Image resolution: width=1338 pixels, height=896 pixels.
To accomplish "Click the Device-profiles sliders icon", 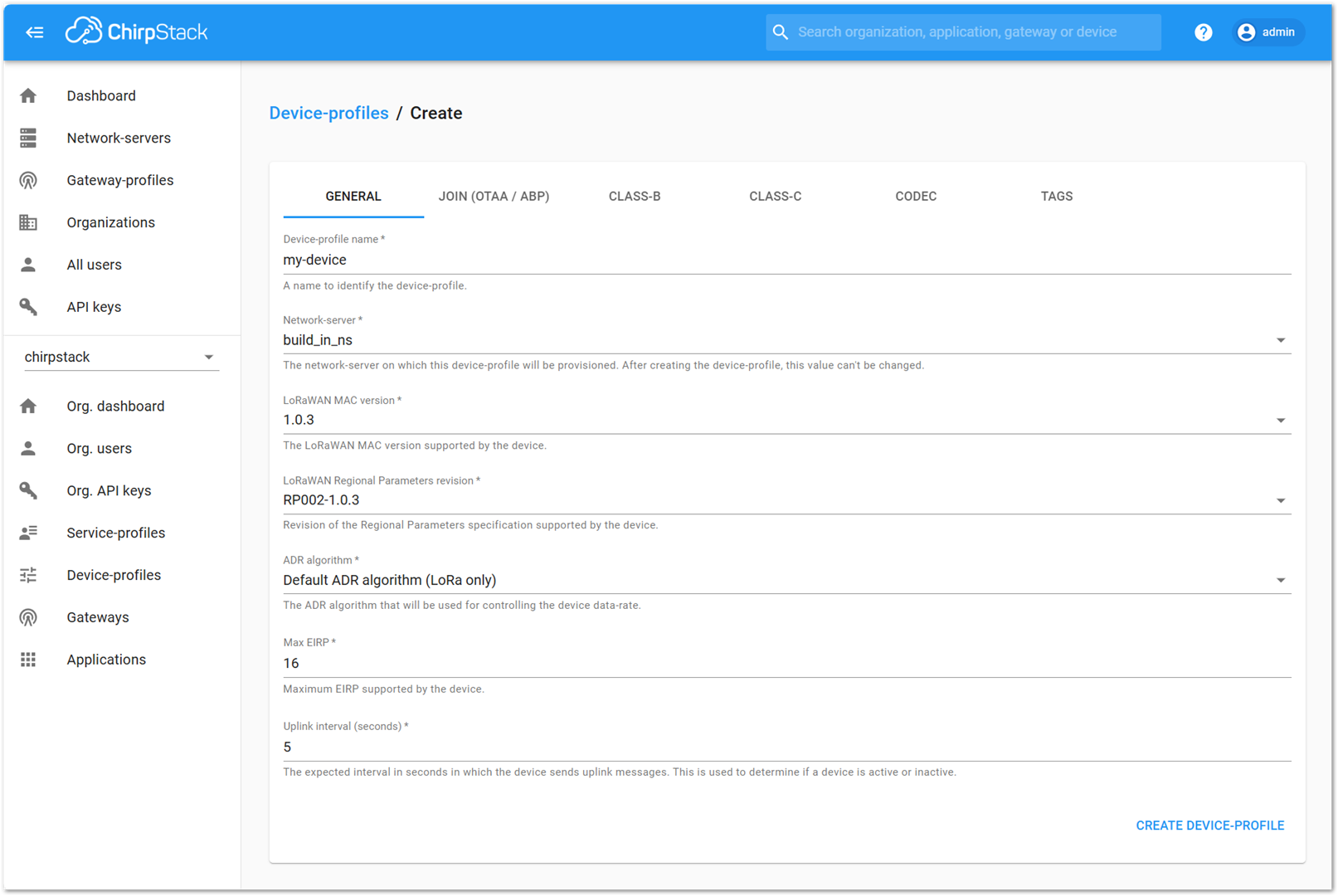I will coord(28,574).
